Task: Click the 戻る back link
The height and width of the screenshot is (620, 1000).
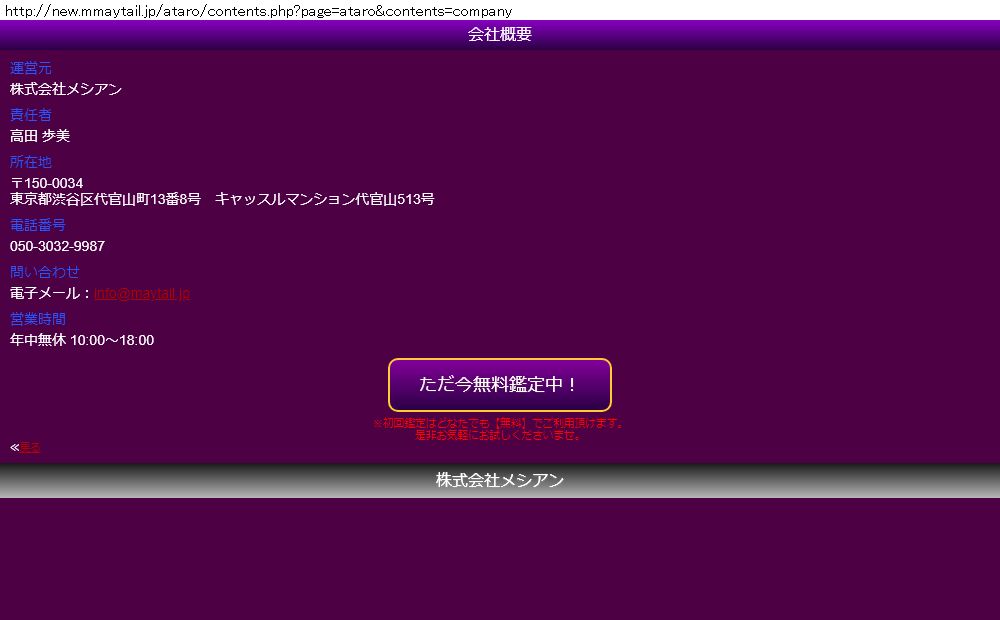Action: [30, 447]
